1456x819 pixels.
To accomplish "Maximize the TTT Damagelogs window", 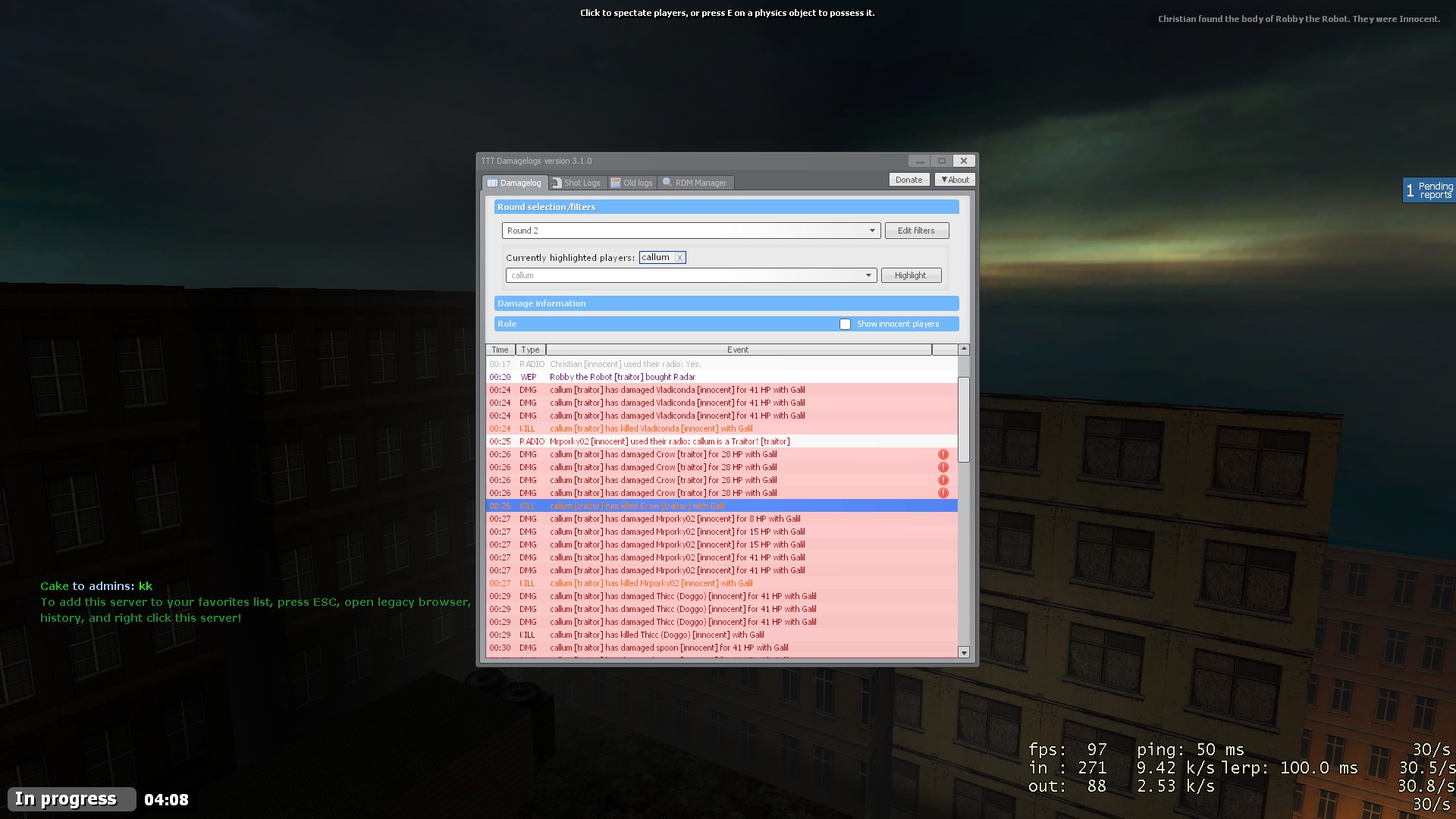I will point(942,161).
